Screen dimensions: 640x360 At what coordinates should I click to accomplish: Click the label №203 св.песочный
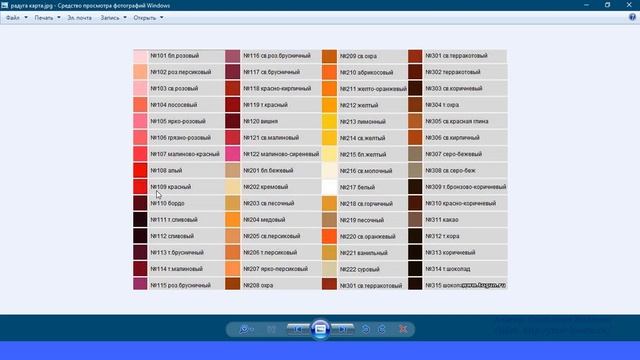269,203
